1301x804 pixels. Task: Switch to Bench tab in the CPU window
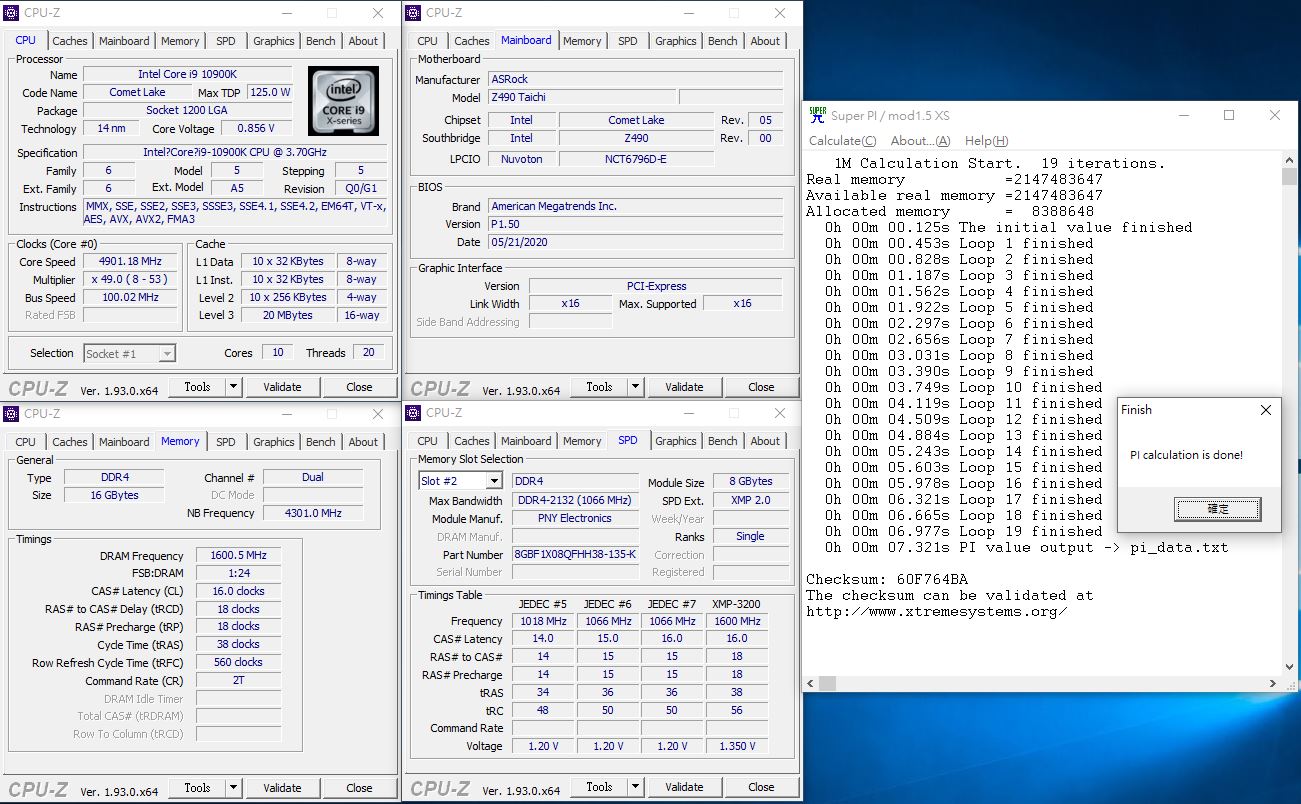[x=321, y=41]
